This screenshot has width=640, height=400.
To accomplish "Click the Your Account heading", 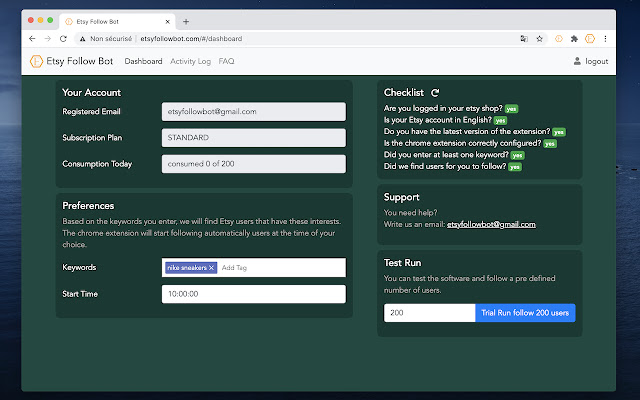I will click(91, 93).
